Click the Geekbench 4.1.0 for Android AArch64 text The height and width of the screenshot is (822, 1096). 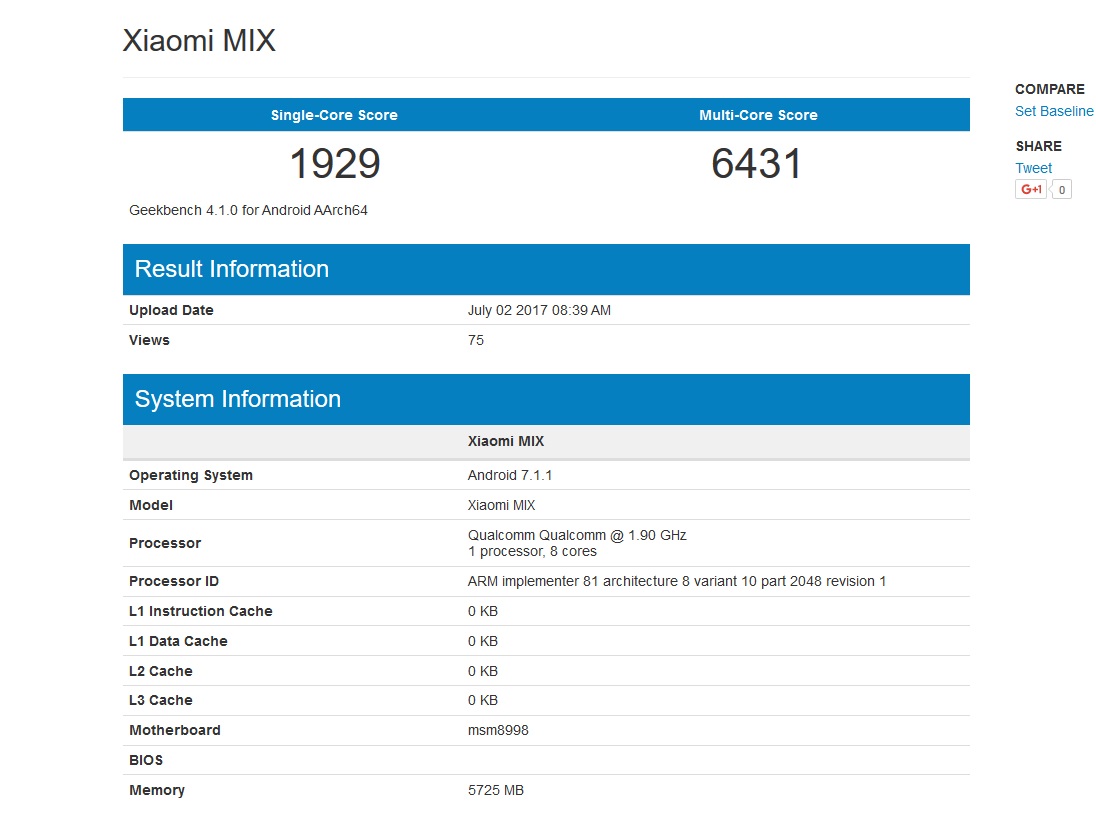[x=248, y=210]
